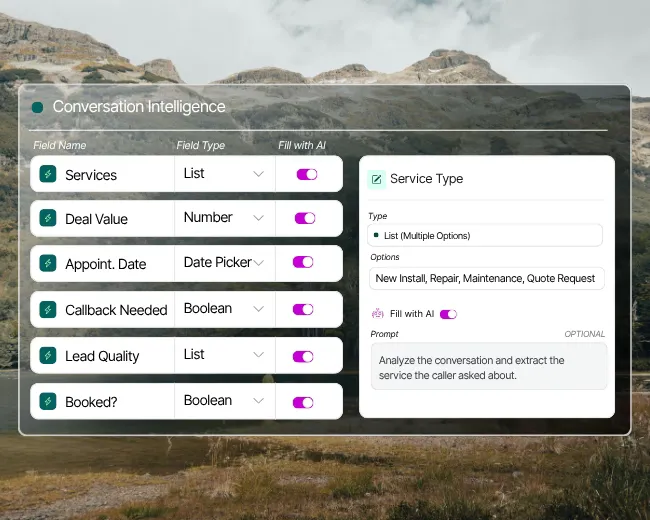Click the Field Name column header
Viewport: 650px width, 520px height.
[59, 145]
